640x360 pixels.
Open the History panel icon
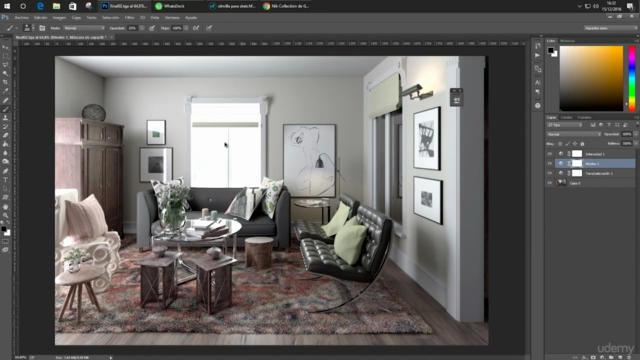[x=538, y=46]
